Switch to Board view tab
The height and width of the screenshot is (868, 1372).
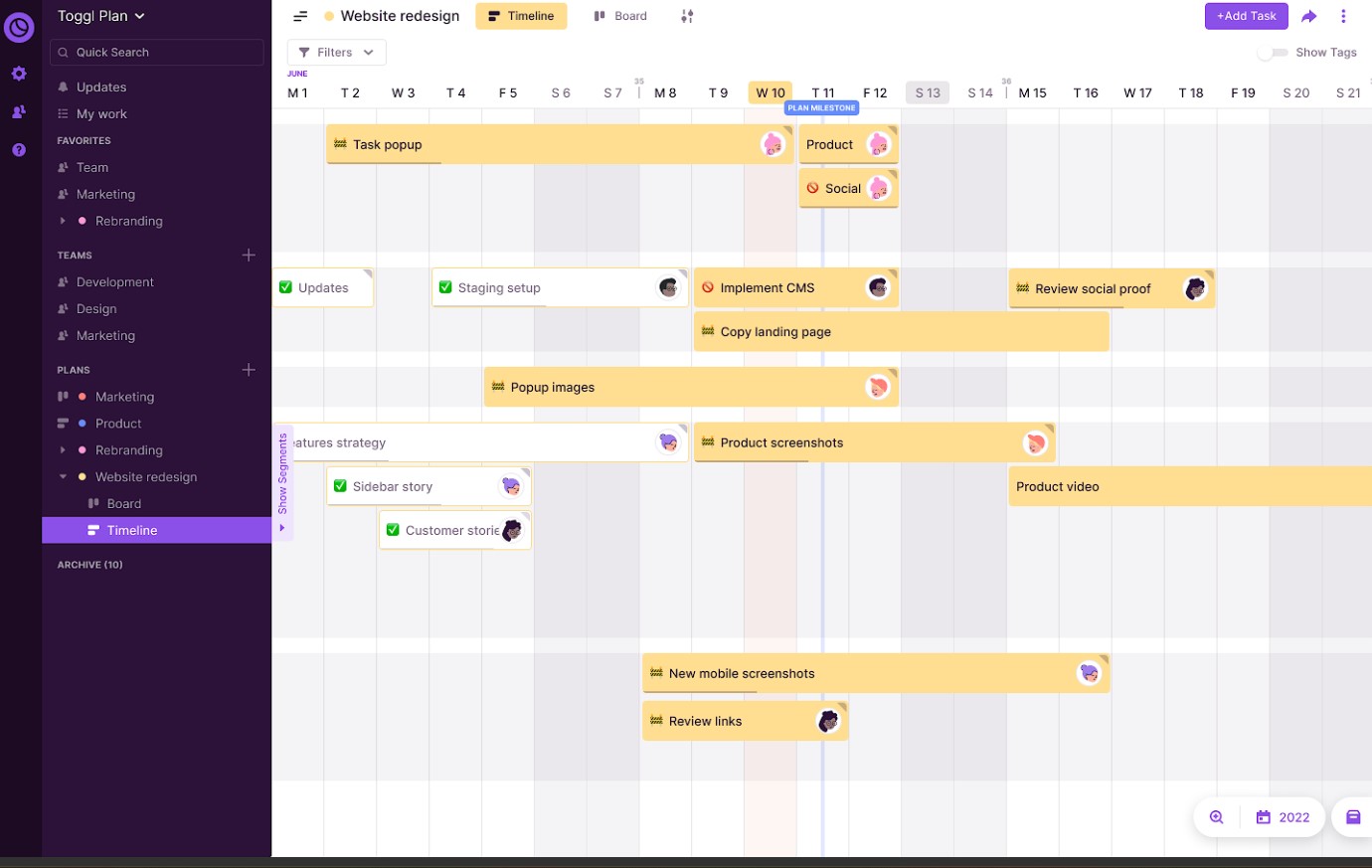coord(620,16)
